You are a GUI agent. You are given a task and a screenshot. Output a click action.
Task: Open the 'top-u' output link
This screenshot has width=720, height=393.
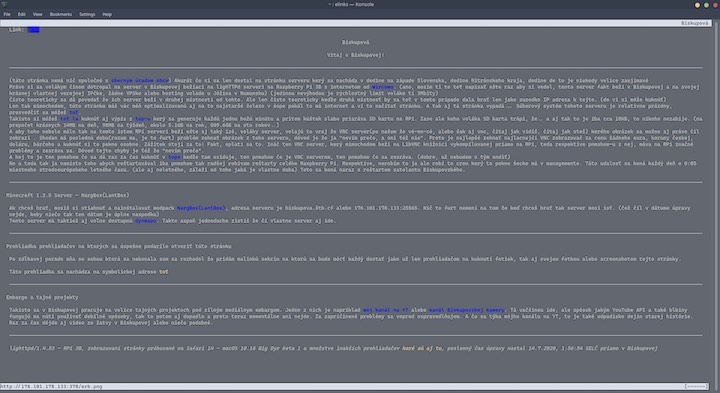[x=143, y=118]
